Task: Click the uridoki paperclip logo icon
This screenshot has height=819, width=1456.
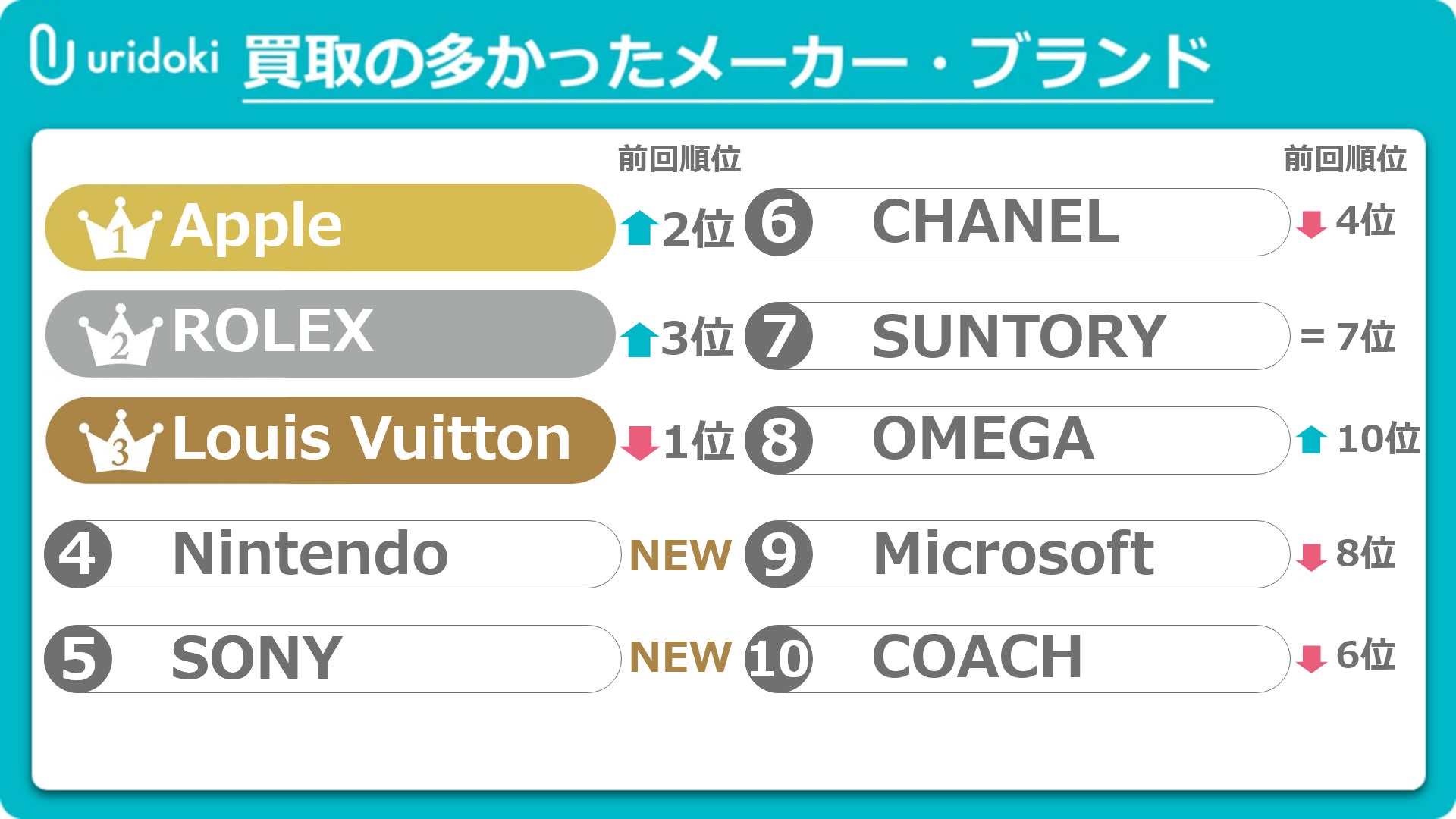Action: (x=51, y=55)
